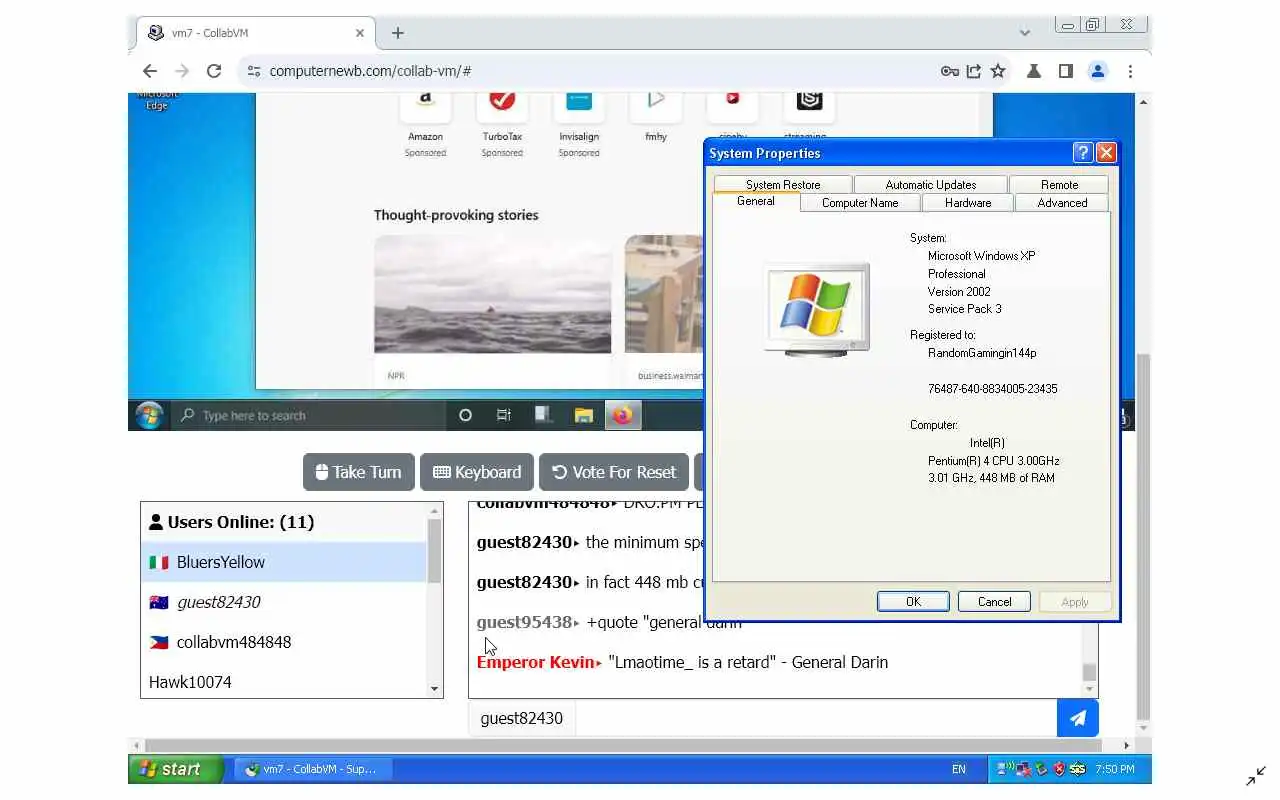Select user Hawk10074 in users list
Screen dimensions: 1280x800
pos(284,682)
